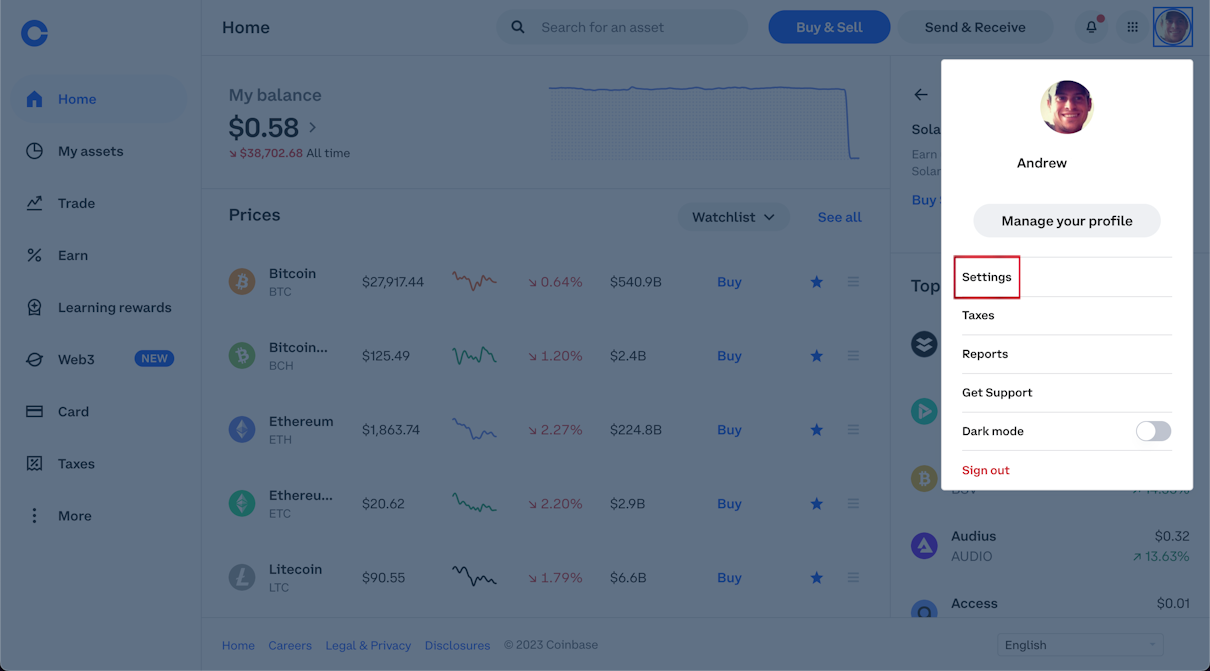The height and width of the screenshot is (671, 1210).
Task: Open the English language selector
Action: coord(1080,645)
